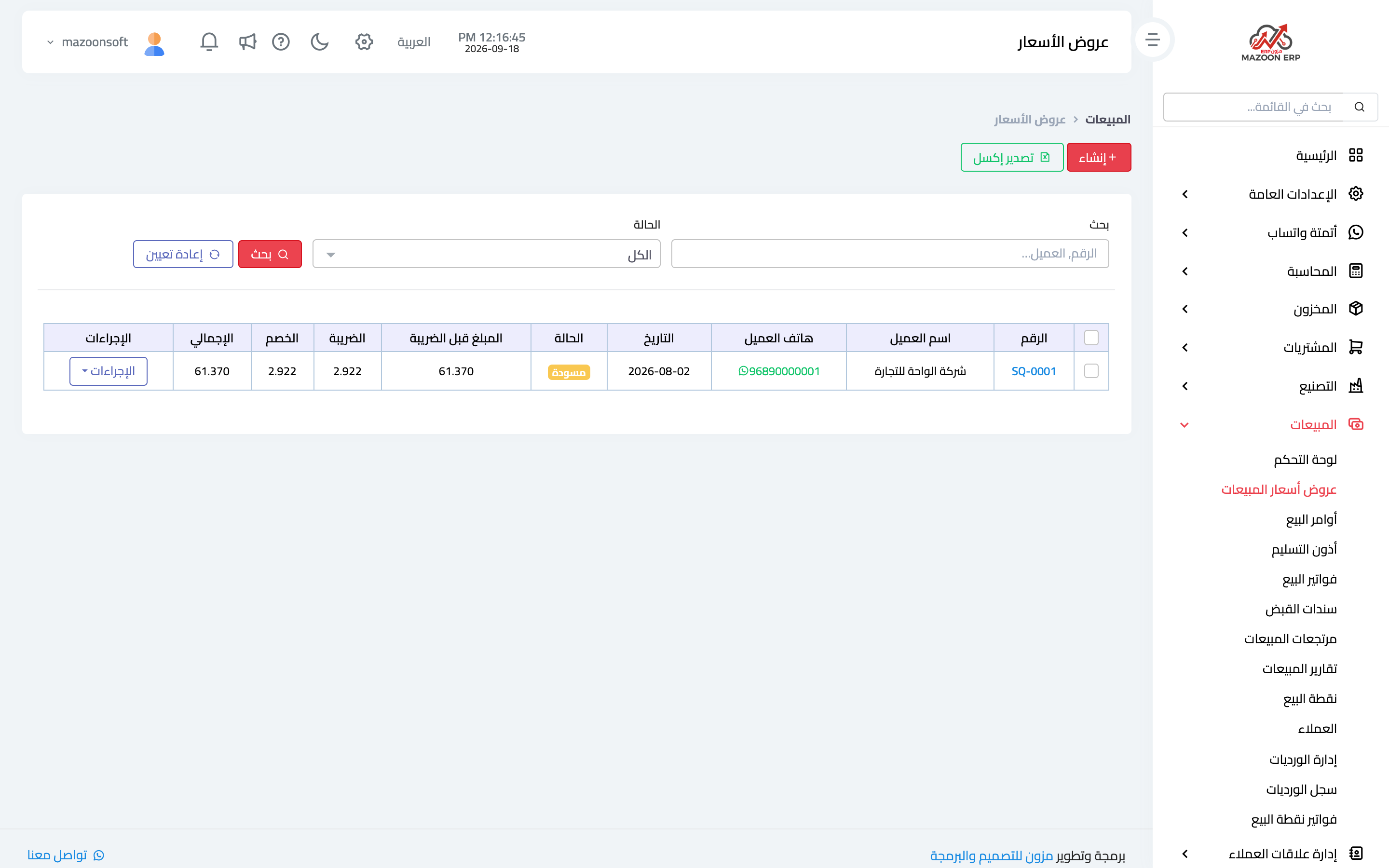Expand the المحاسبة menu chevron
The image size is (1389, 868).
click(x=1185, y=271)
